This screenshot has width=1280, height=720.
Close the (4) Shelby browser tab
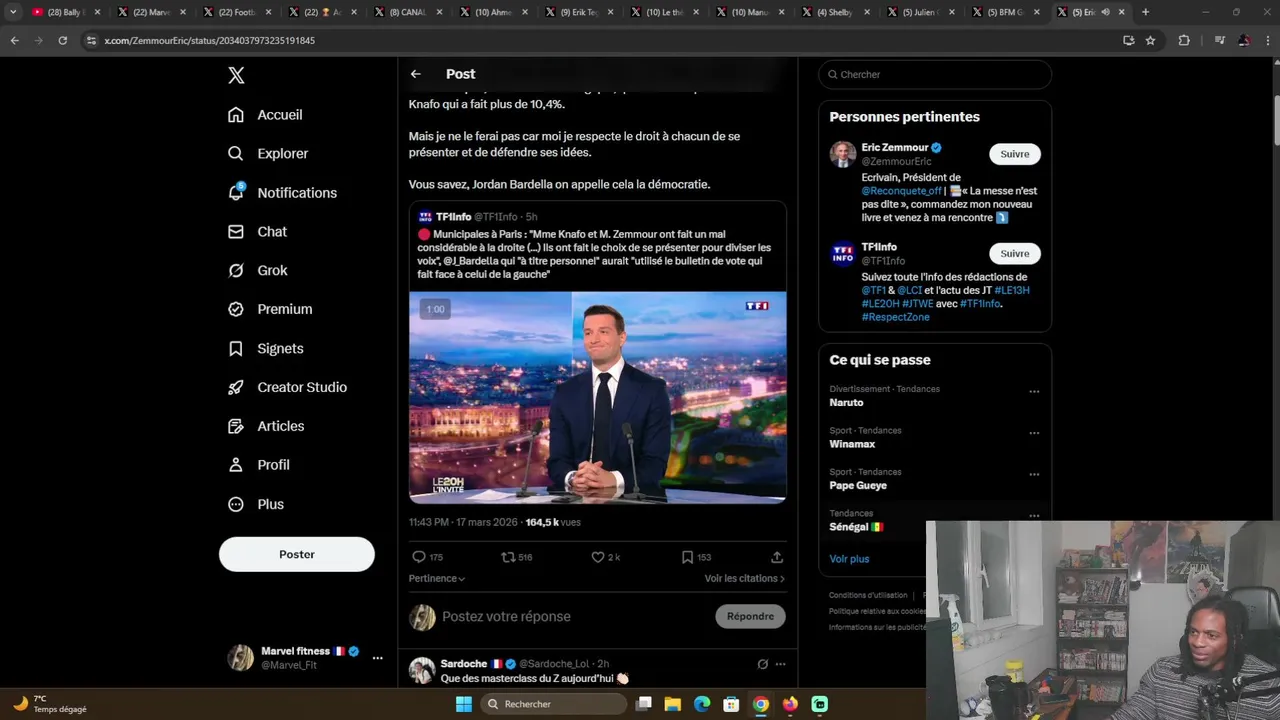point(868,12)
